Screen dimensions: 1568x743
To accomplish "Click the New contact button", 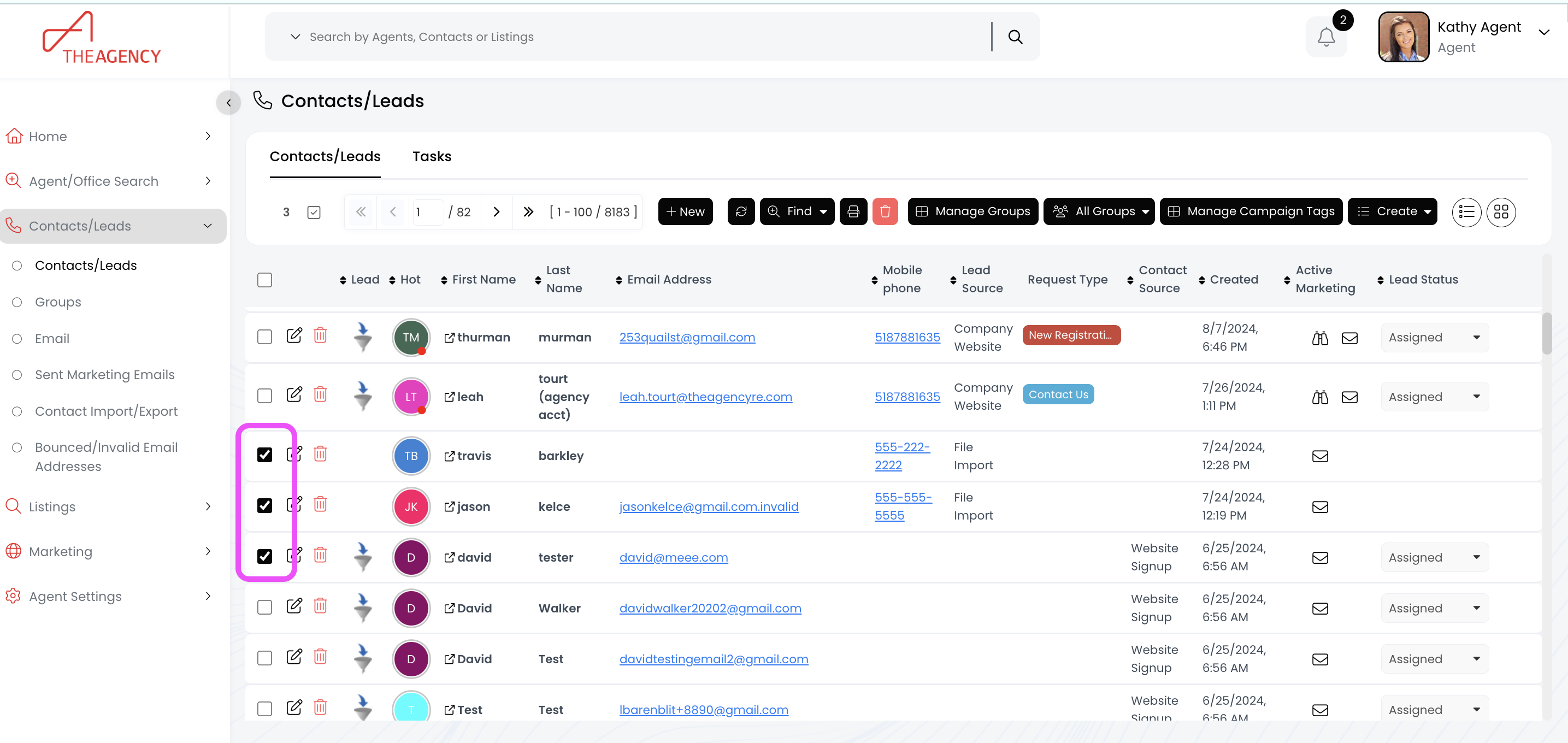I will coord(685,212).
